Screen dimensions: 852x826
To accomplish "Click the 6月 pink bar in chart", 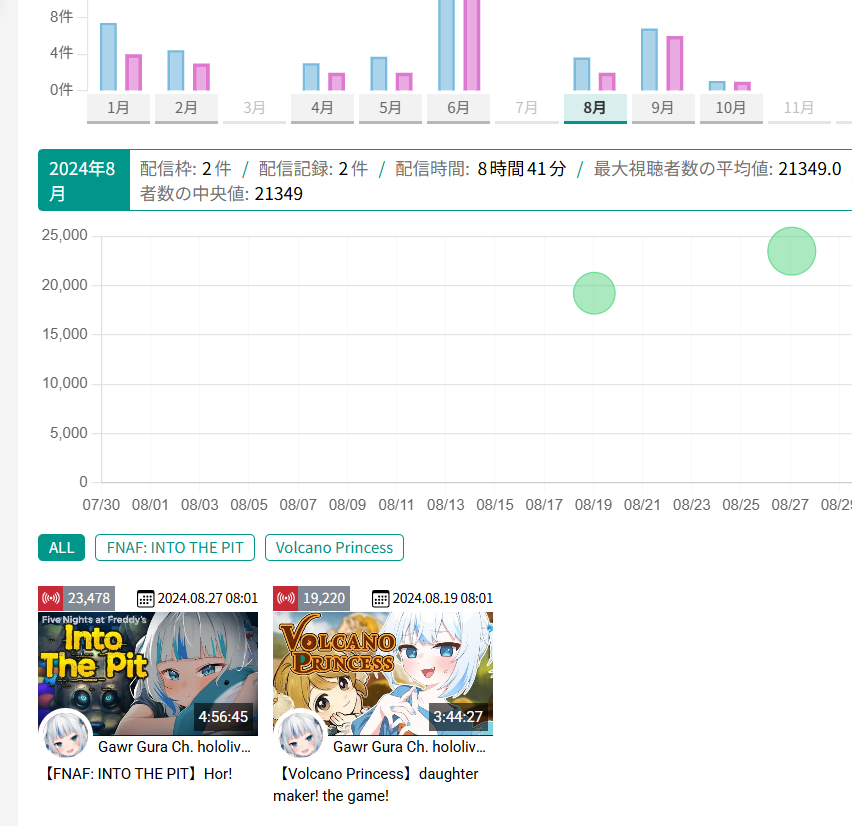I will 472,45.
